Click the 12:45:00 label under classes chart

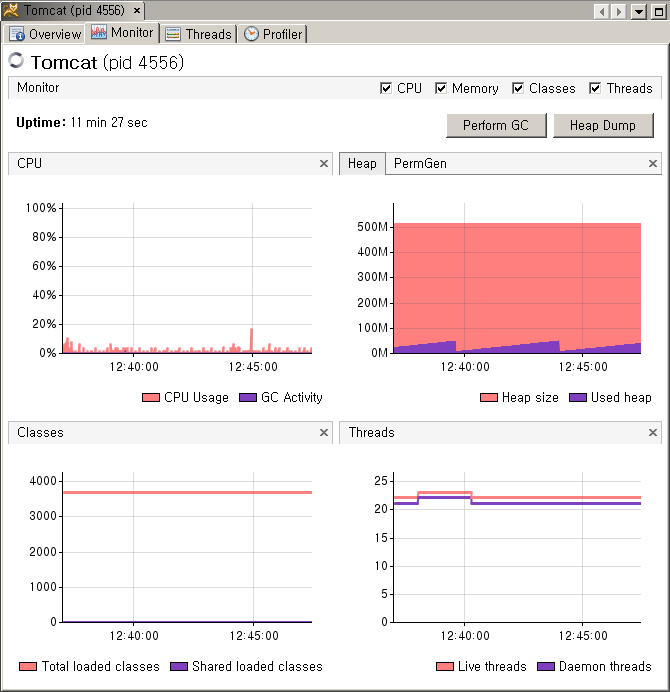(x=254, y=636)
